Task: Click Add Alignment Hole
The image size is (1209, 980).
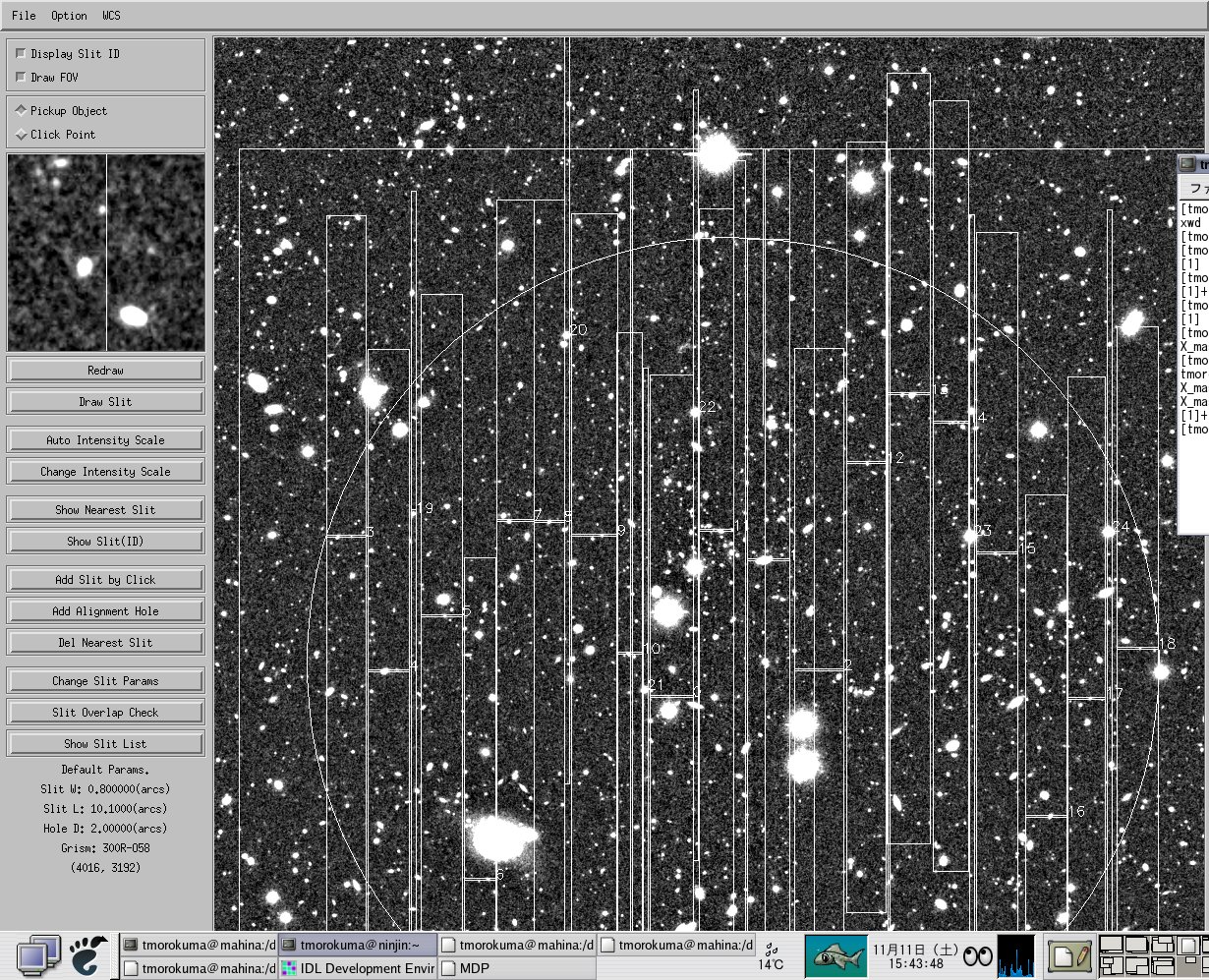Action: click(x=105, y=611)
